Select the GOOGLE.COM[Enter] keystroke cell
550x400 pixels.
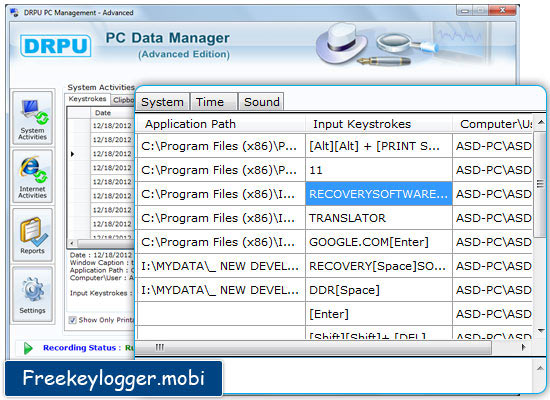coord(379,242)
